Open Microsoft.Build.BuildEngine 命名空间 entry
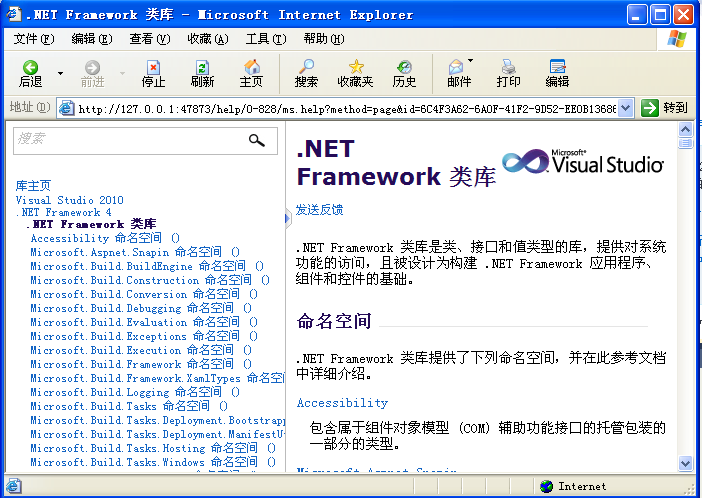Image resolution: width=702 pixels, height=498 pixels. pyautogui.click(x=147, y=266)
